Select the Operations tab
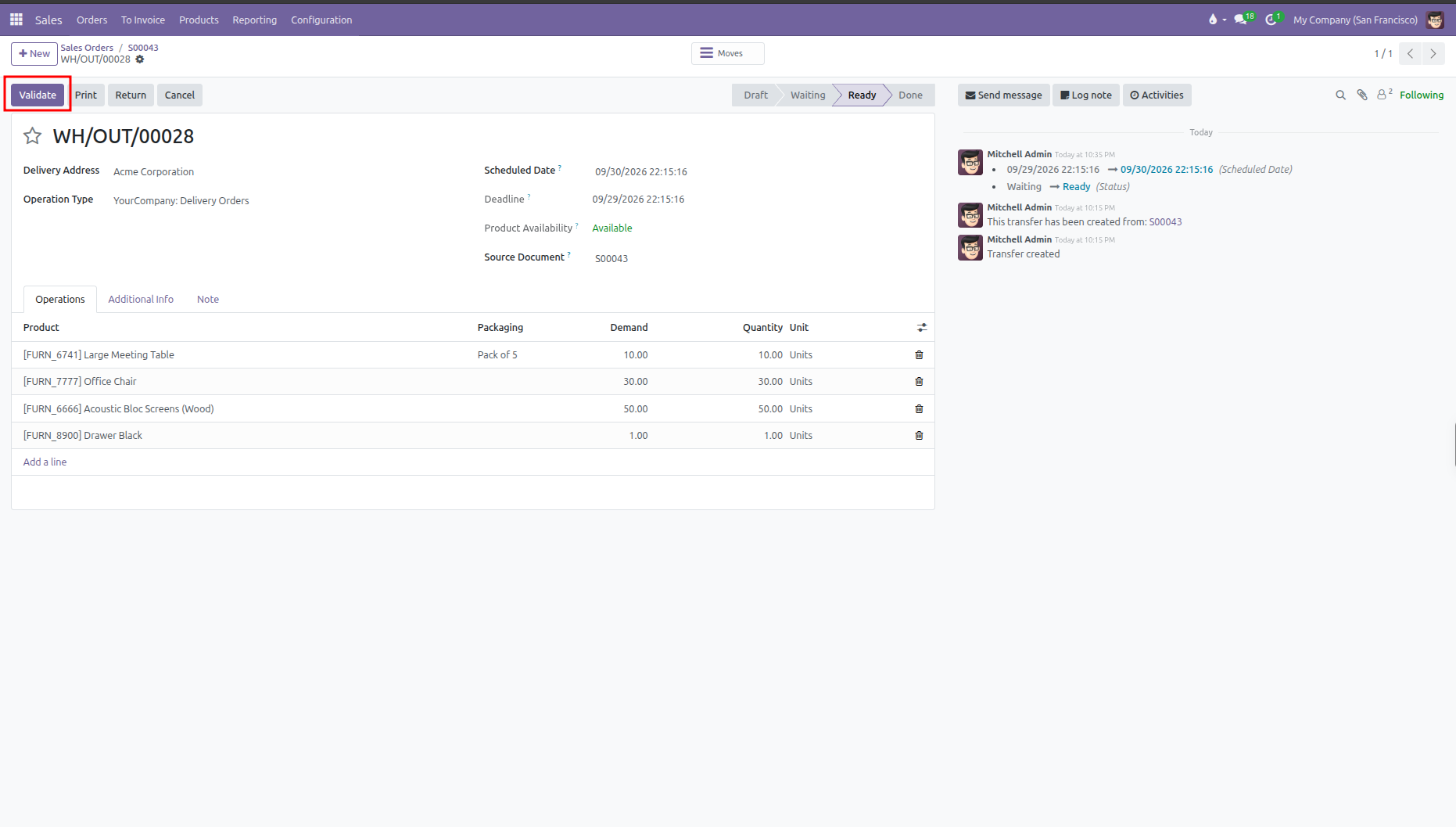Screen dimensions: 1456x827 pos(60,300)
